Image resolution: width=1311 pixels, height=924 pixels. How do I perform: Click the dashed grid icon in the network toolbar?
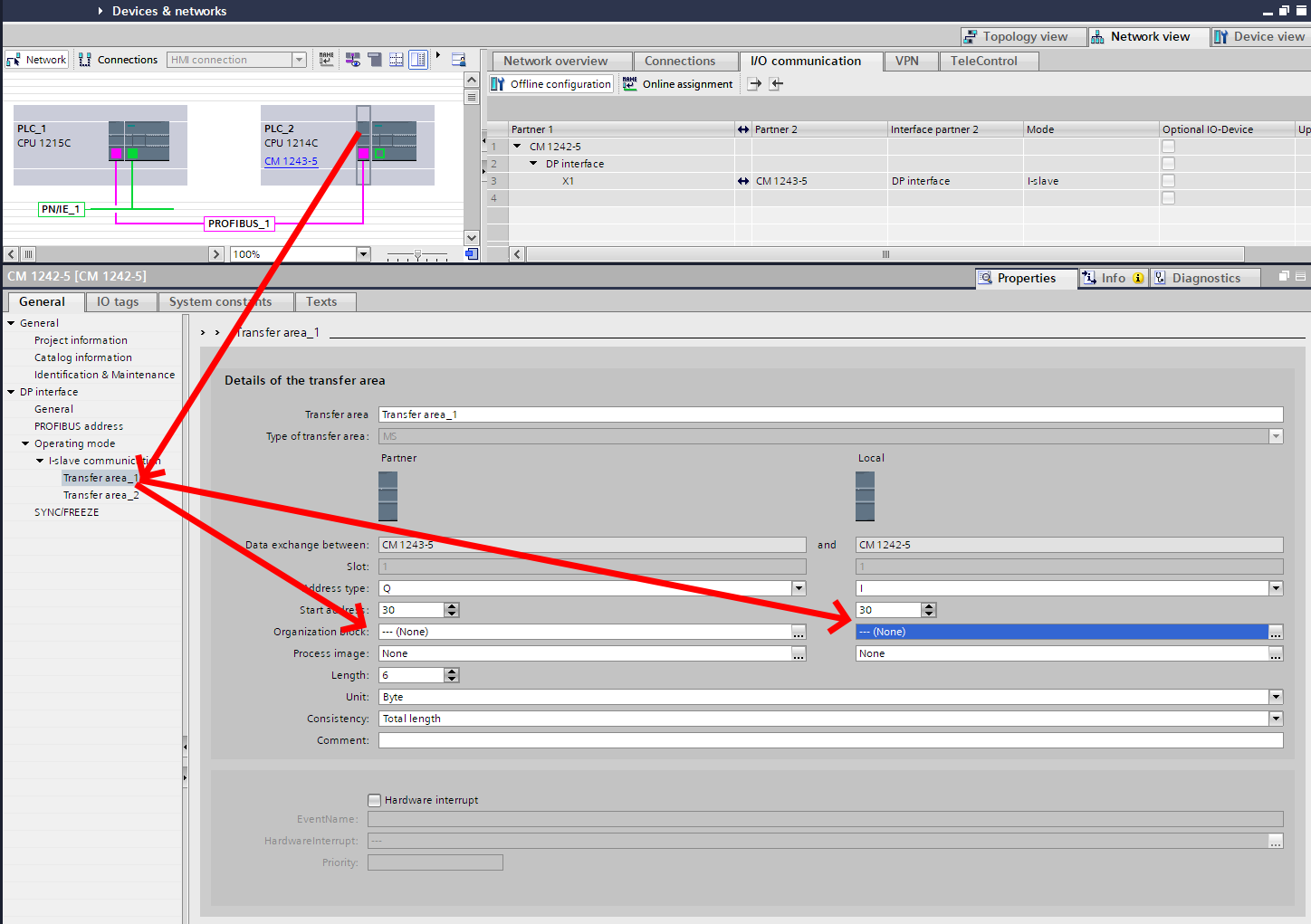pyautogui.click(x=397, y=60)
